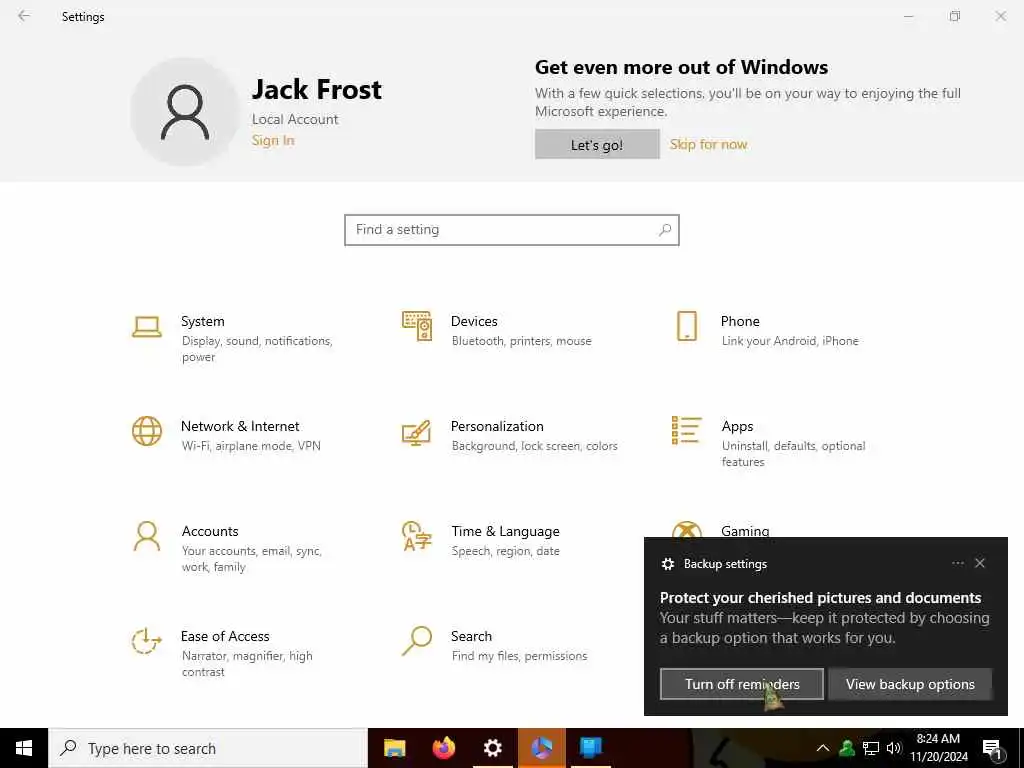Click the Settings gear on the taskbar

[492, 748]
